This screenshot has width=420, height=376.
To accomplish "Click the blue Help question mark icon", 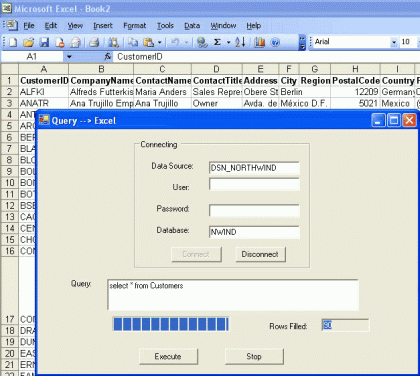I will point(275,42).
